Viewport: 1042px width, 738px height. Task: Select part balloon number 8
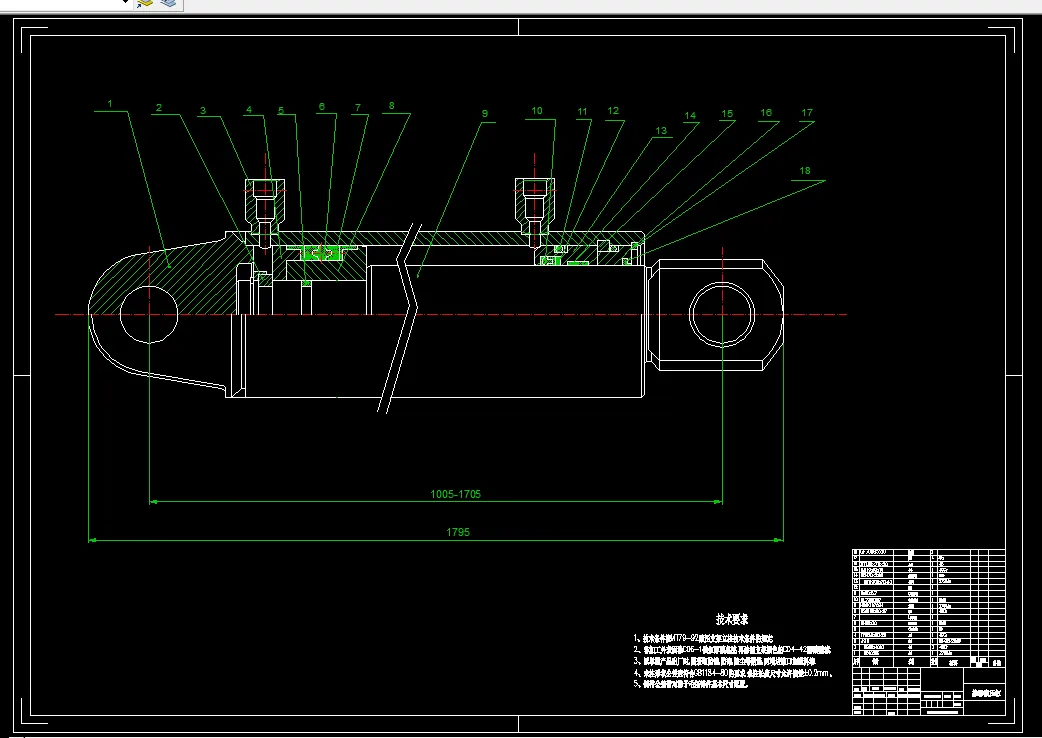[391, 106]
